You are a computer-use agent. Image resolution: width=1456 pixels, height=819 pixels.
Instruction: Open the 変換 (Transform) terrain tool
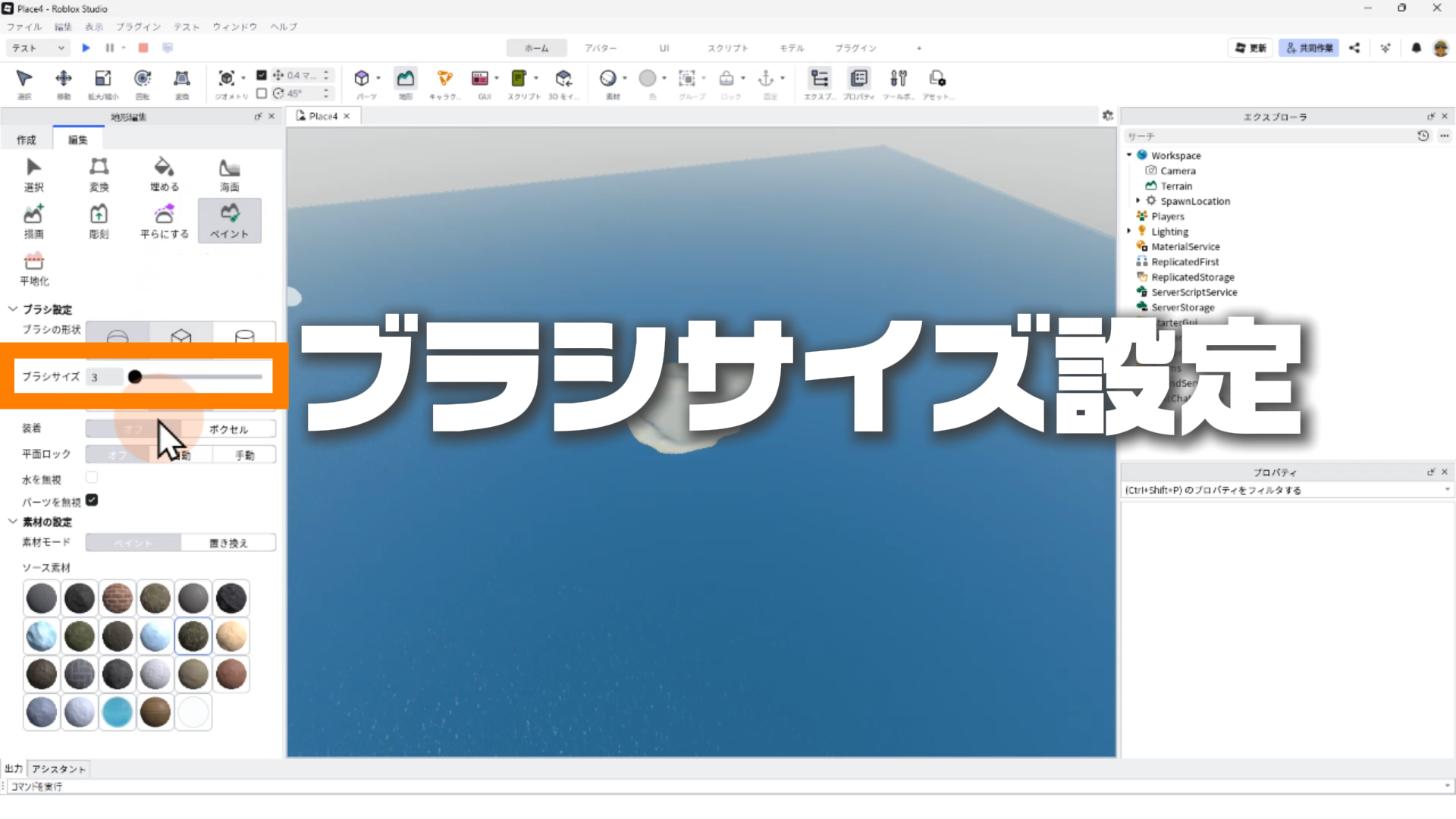(x=99, y=174)
